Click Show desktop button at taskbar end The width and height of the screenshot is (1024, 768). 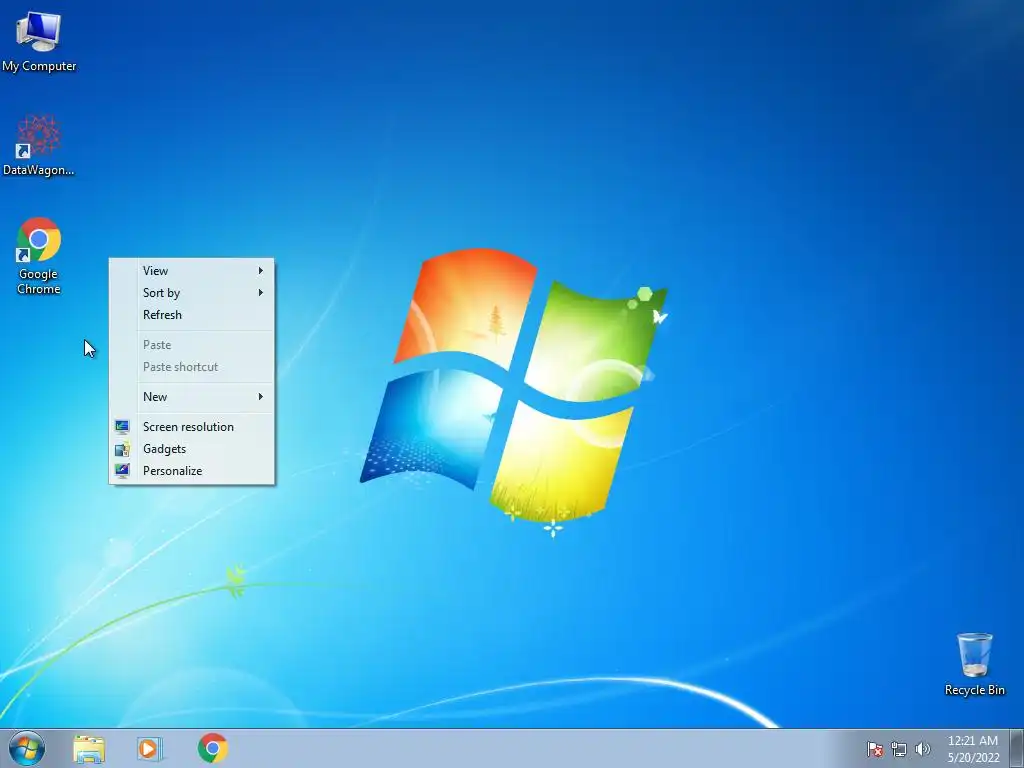click(x=1017, y=748)
